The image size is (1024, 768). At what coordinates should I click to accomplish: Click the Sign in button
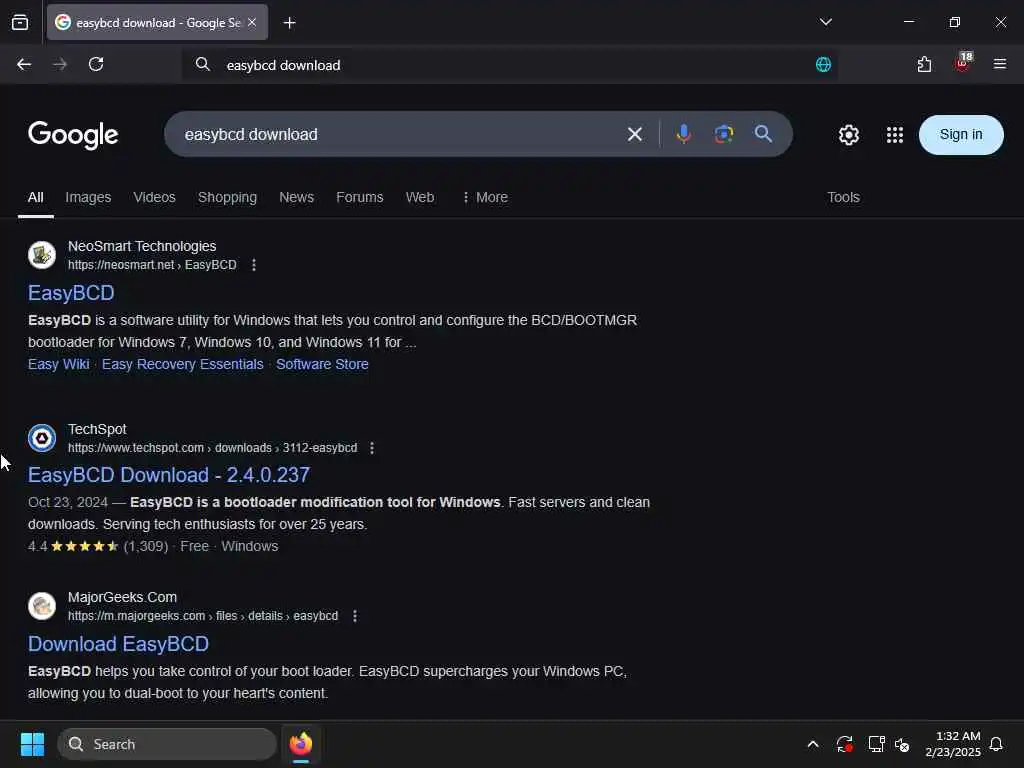tap(961, 135)
